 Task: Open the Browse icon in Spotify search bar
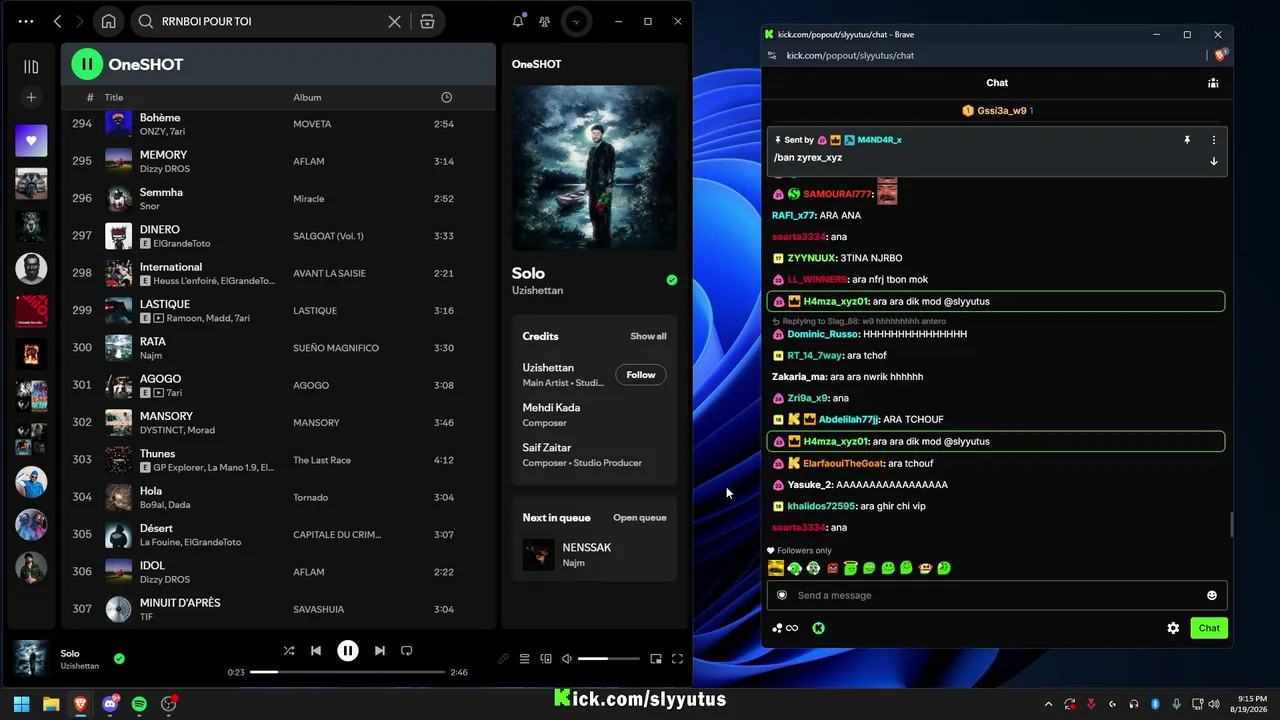pyautogui.click(x=427, y=21)
